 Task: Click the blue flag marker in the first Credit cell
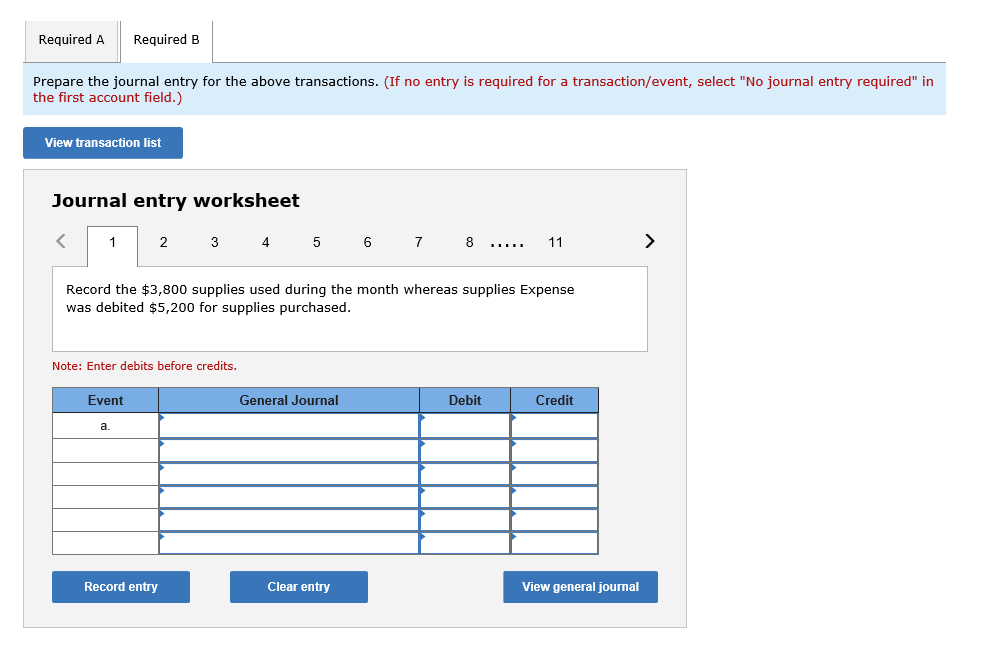coord(513,419)
